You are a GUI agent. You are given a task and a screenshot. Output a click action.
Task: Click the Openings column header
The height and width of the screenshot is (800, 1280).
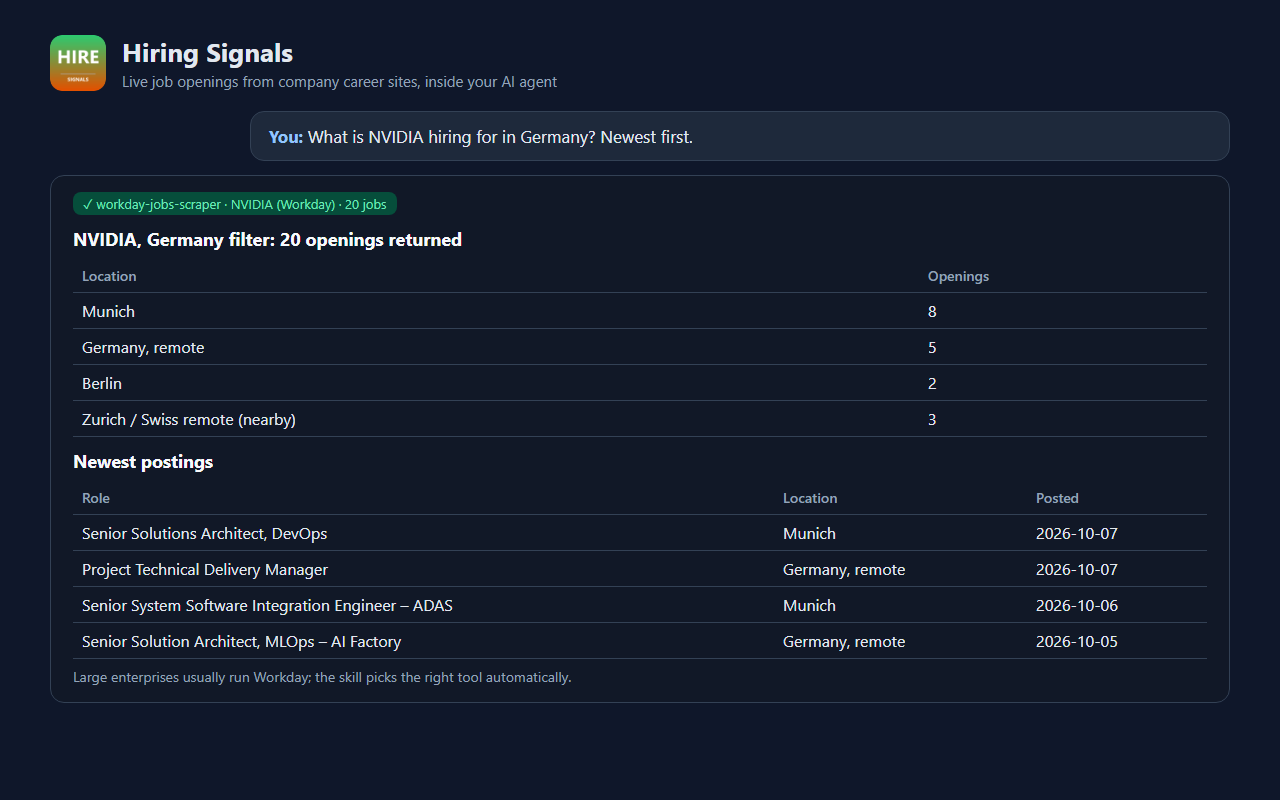click(958, 276)
